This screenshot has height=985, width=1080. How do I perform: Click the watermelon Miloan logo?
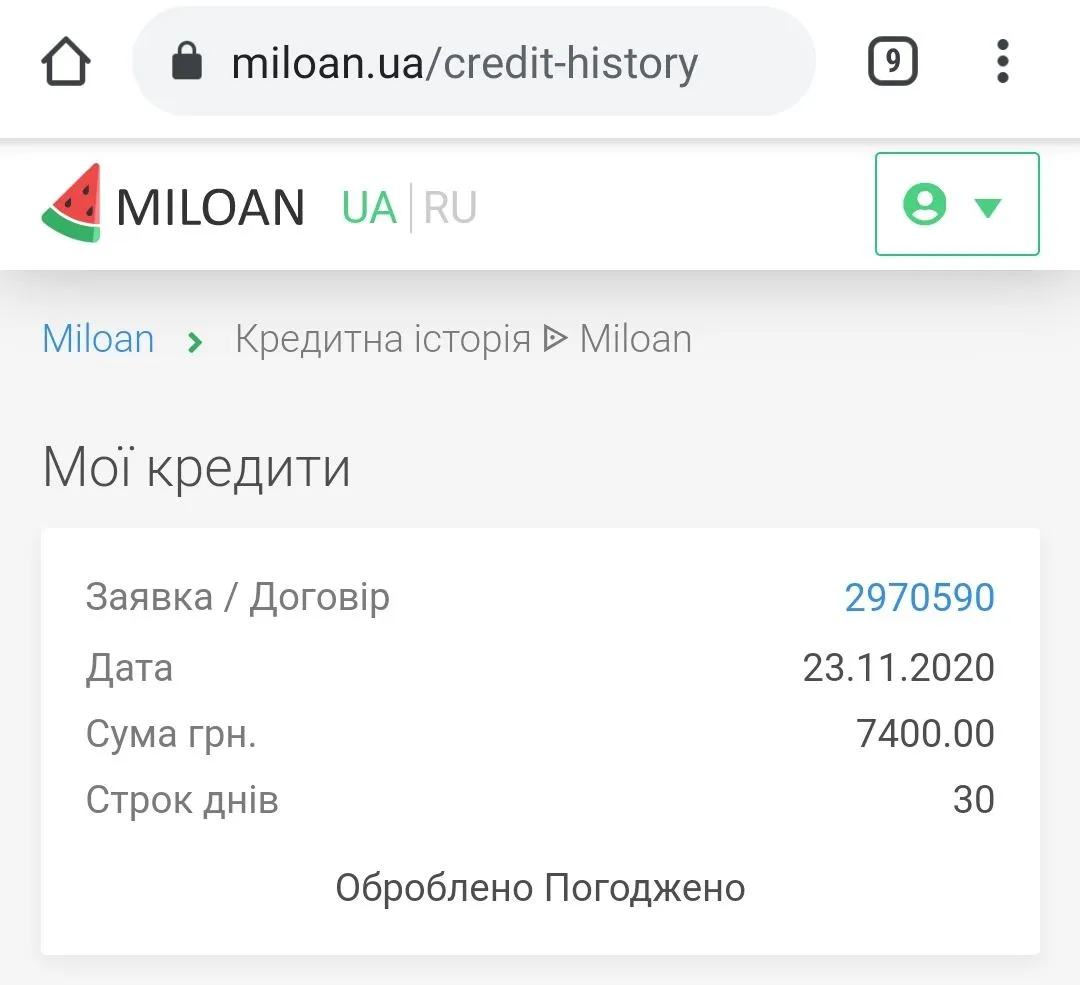[72, 203]
